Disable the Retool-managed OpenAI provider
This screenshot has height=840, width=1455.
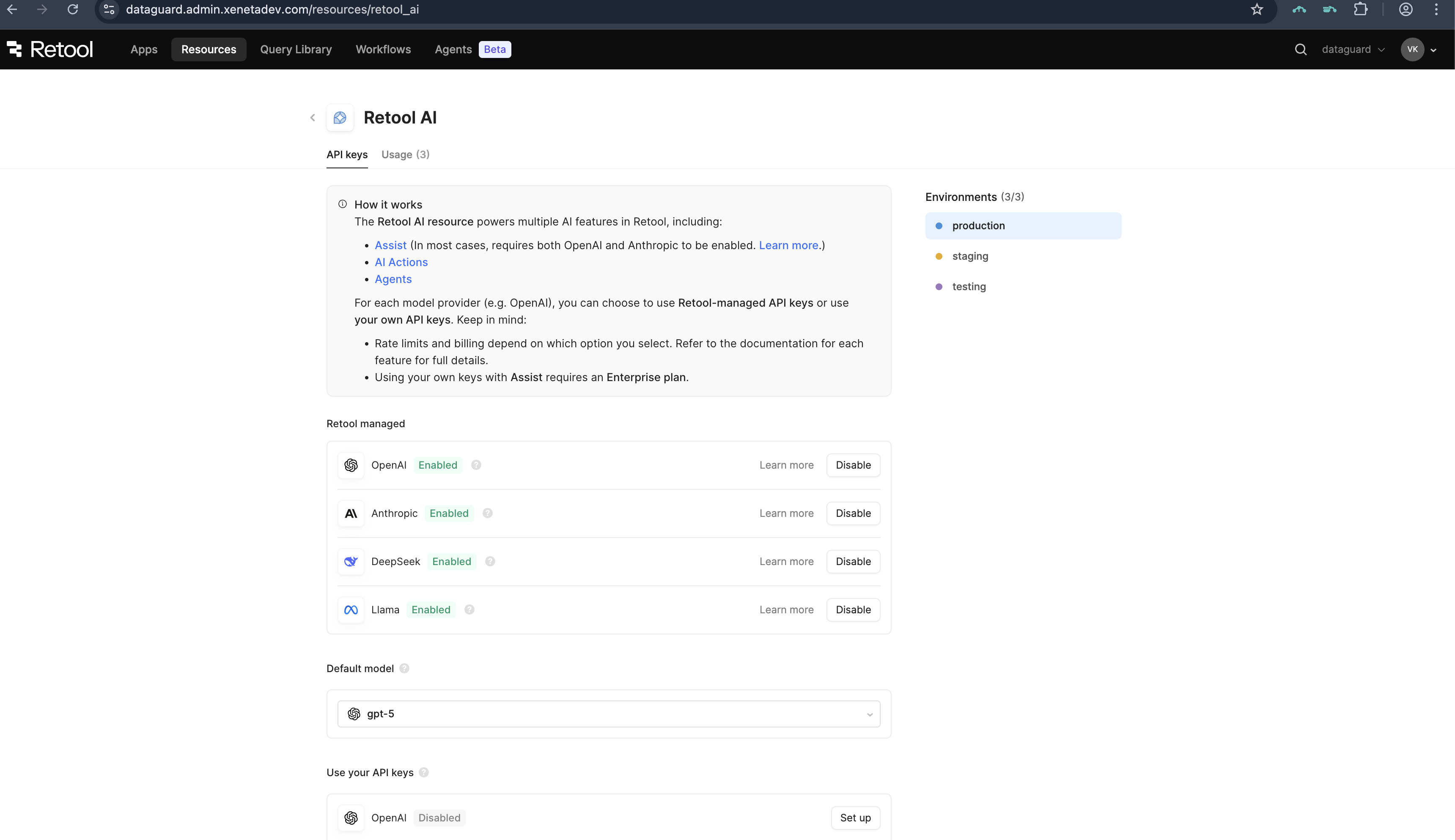click(853, 465)
